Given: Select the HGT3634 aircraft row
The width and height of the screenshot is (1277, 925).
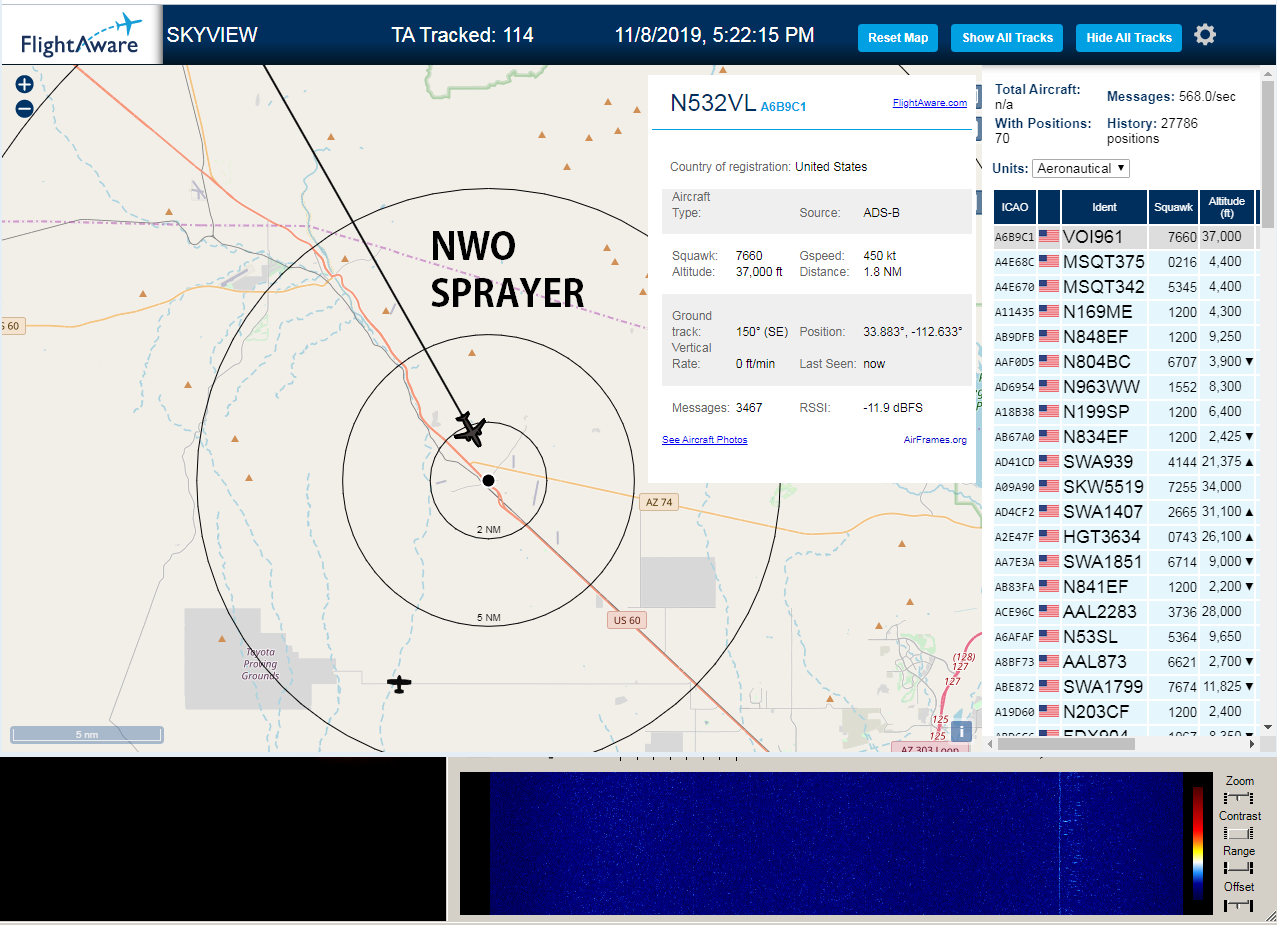Looking at the screenshot, I should click(1125, 537).
